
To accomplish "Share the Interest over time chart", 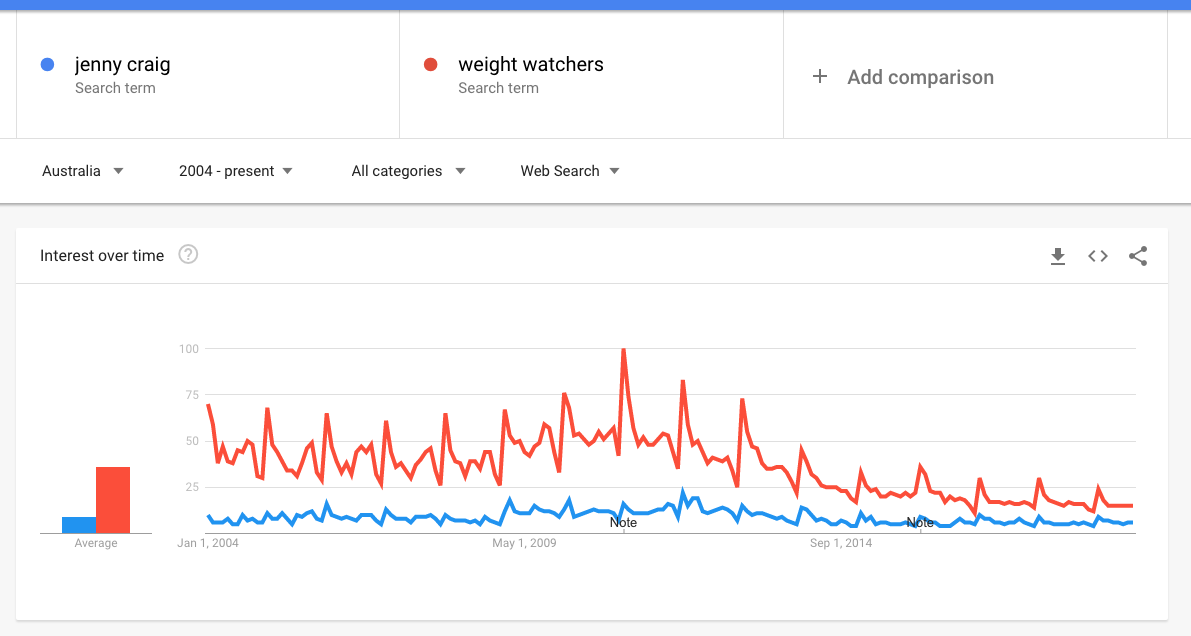I will 1138,256.
